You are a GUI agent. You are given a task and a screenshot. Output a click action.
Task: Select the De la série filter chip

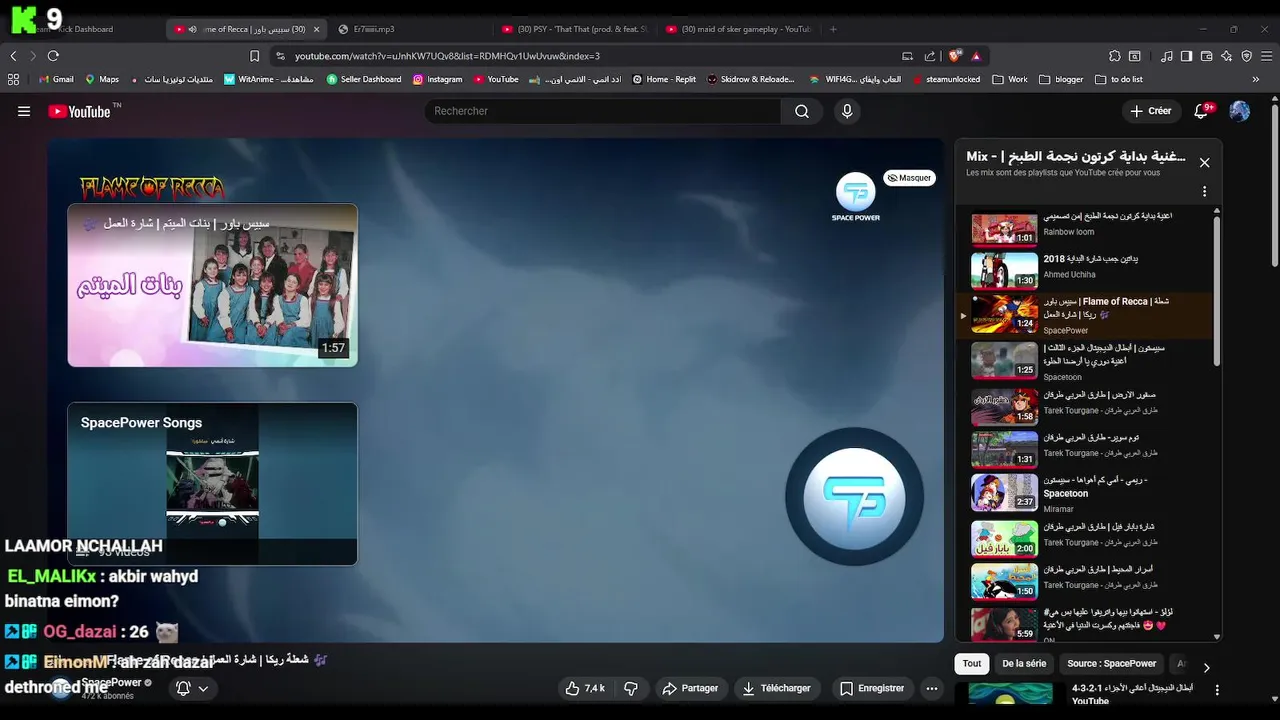pos(1024,663)
